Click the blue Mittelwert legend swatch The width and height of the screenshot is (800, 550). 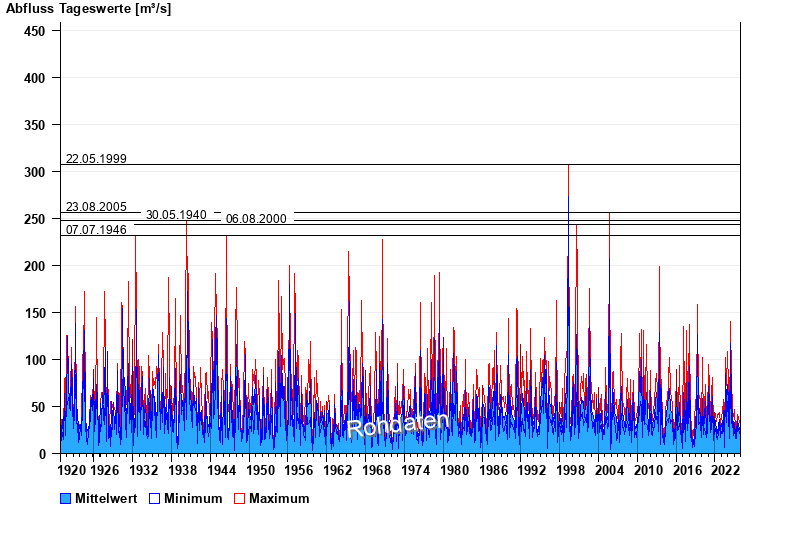pos(66,498)
